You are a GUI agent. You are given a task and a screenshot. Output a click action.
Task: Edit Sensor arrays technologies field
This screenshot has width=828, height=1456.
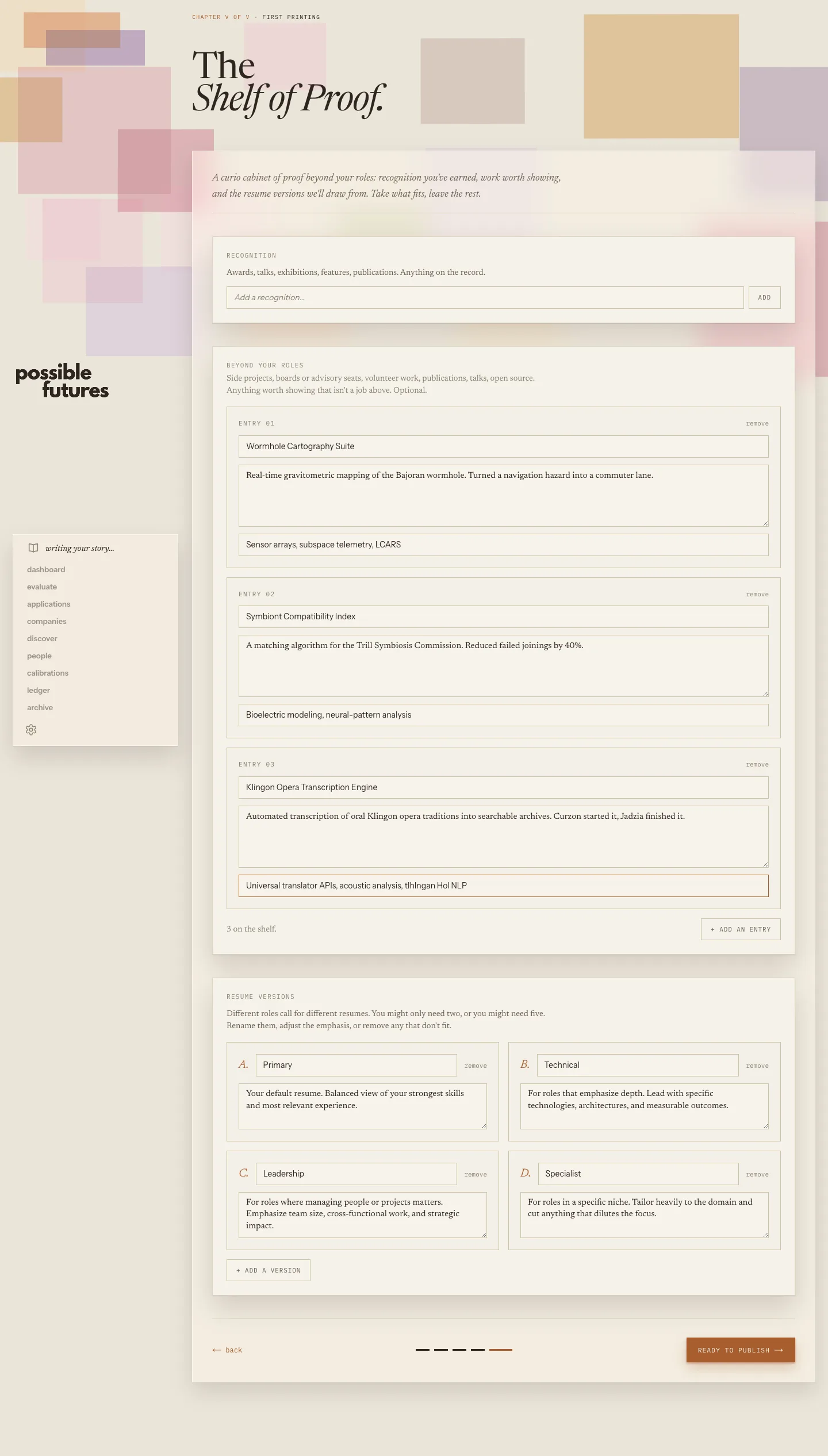[503, 545]
